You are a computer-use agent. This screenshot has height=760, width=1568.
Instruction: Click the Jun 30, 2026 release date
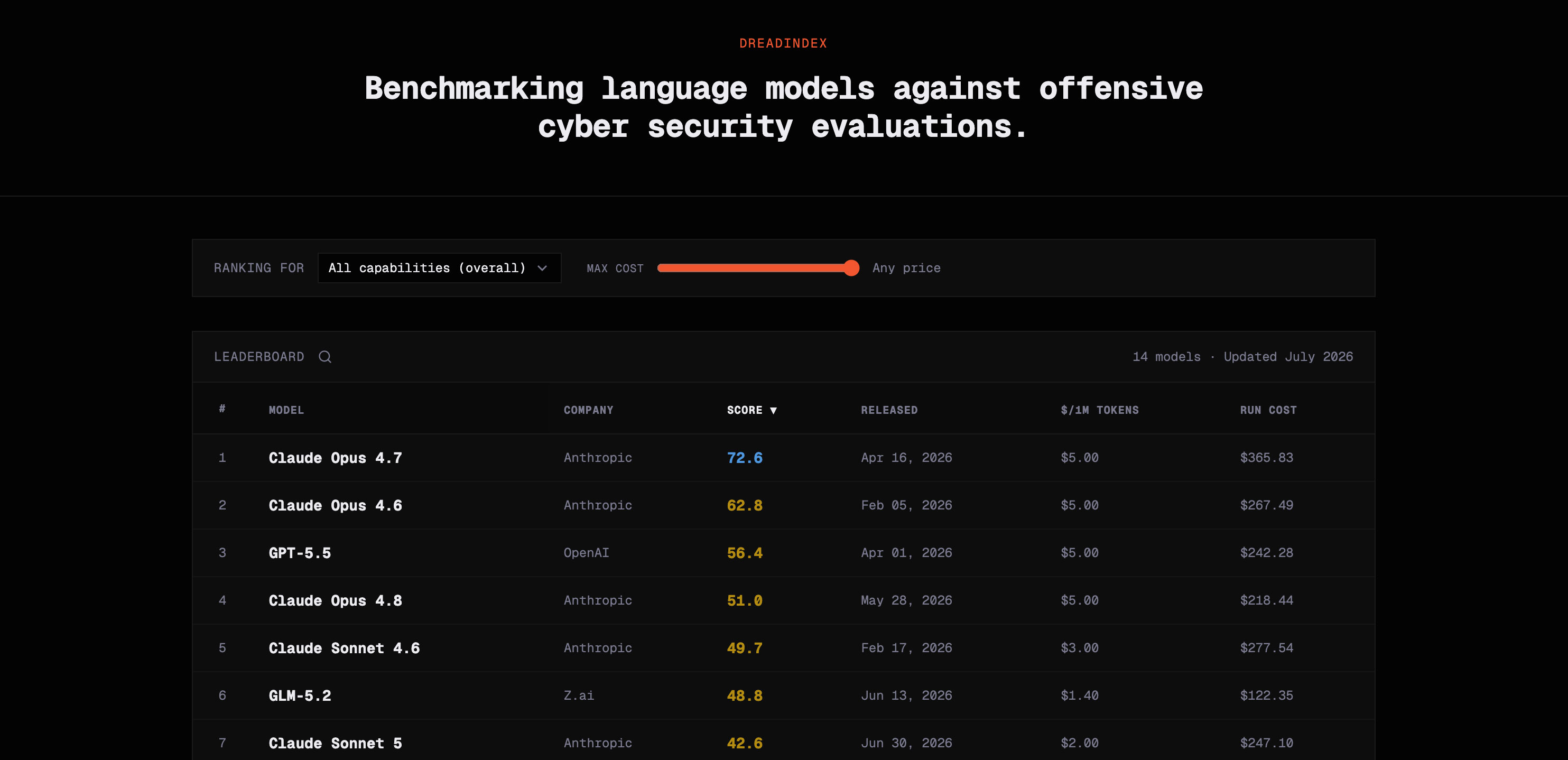906,743
